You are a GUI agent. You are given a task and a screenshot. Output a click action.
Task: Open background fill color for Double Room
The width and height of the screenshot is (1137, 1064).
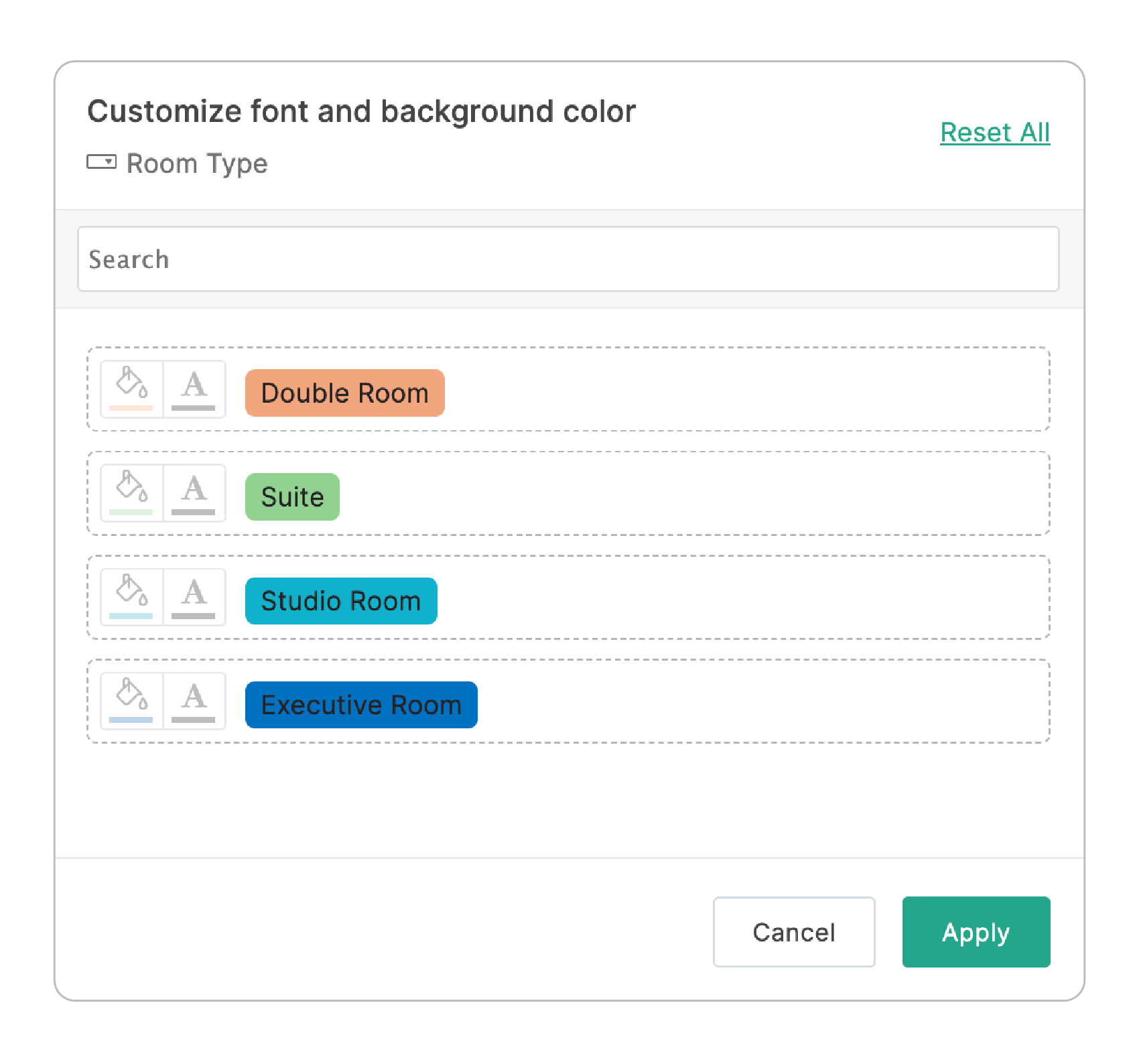[131, 389]
